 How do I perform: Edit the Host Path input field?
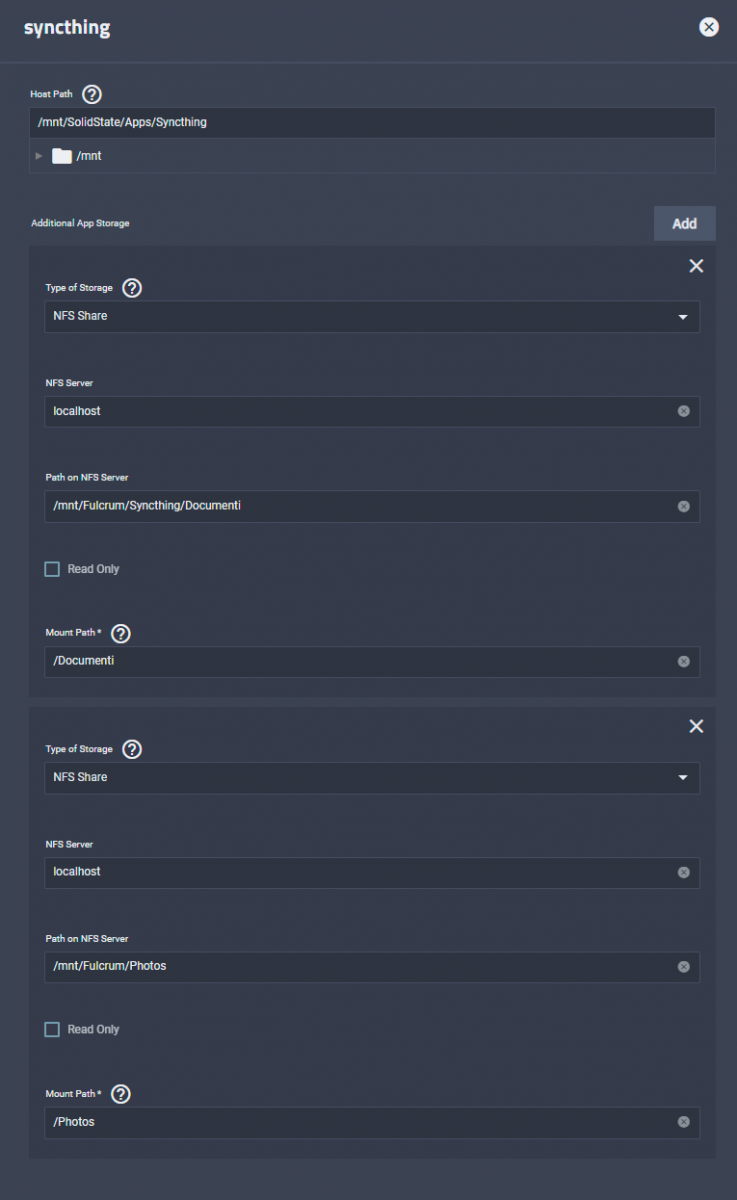point(372,123)
